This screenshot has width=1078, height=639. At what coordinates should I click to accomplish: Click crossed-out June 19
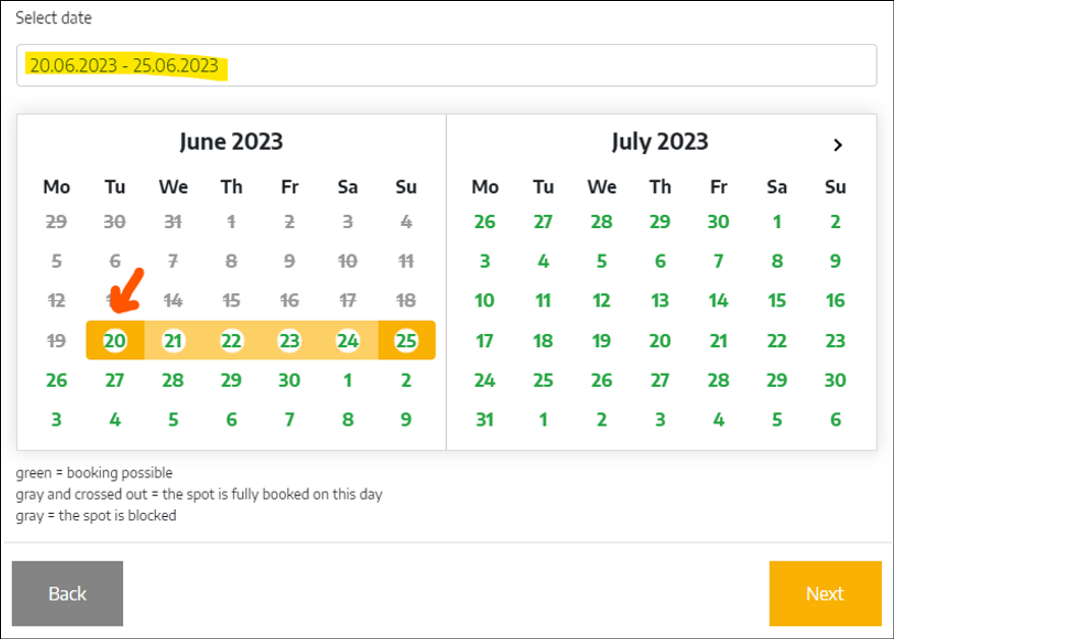pos(56,340)
